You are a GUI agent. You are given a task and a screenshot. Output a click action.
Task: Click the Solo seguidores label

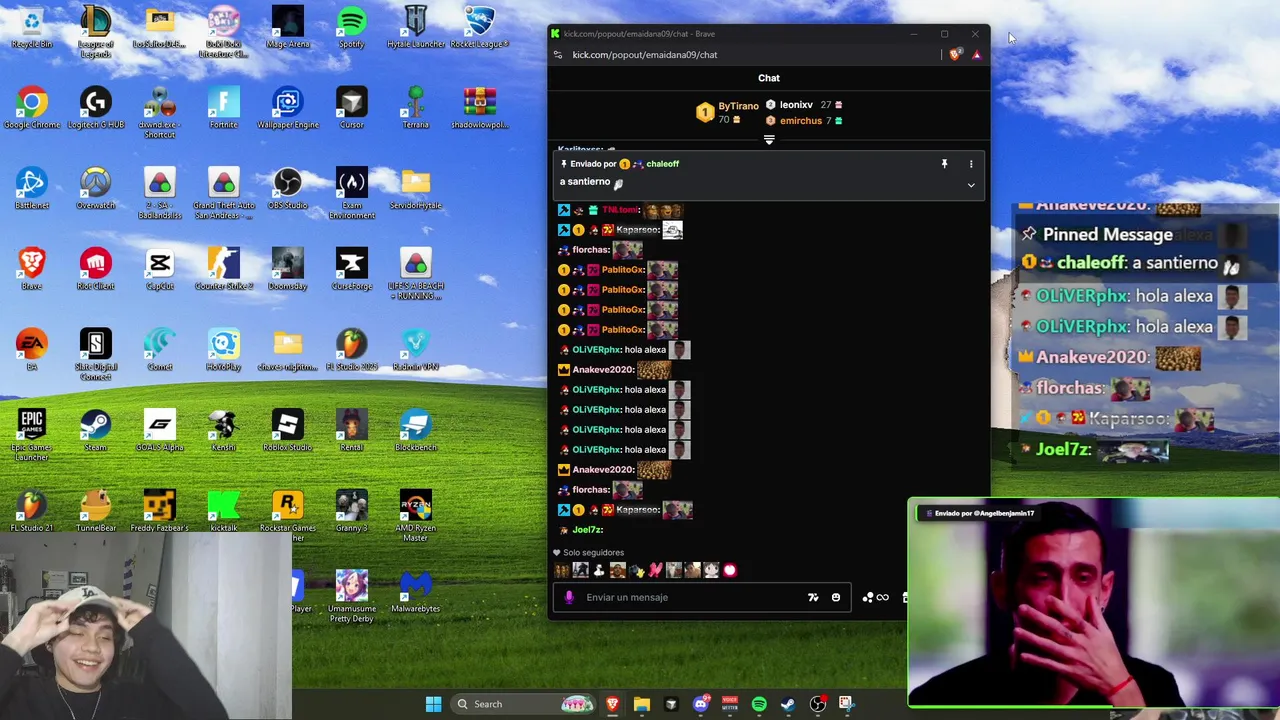pos(593,553)
